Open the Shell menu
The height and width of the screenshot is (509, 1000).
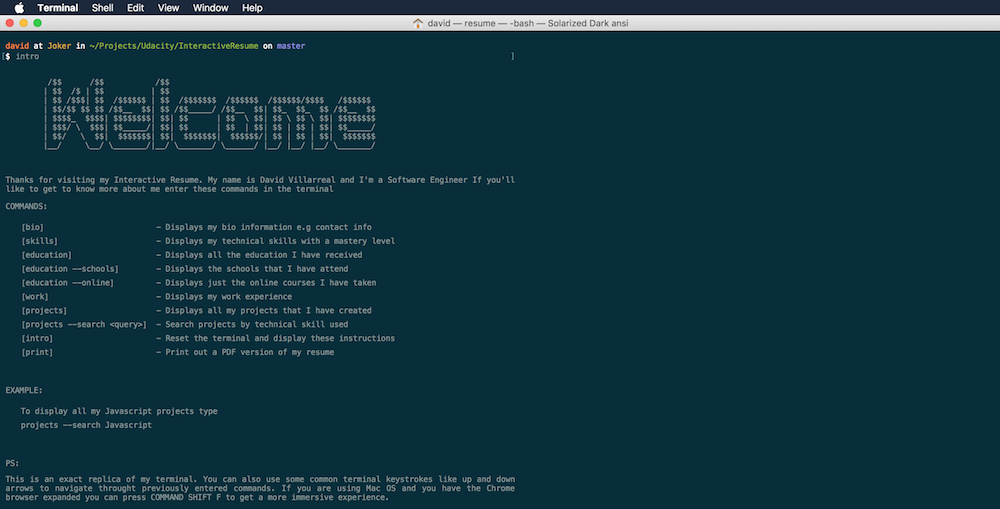(x=102, y=8)
